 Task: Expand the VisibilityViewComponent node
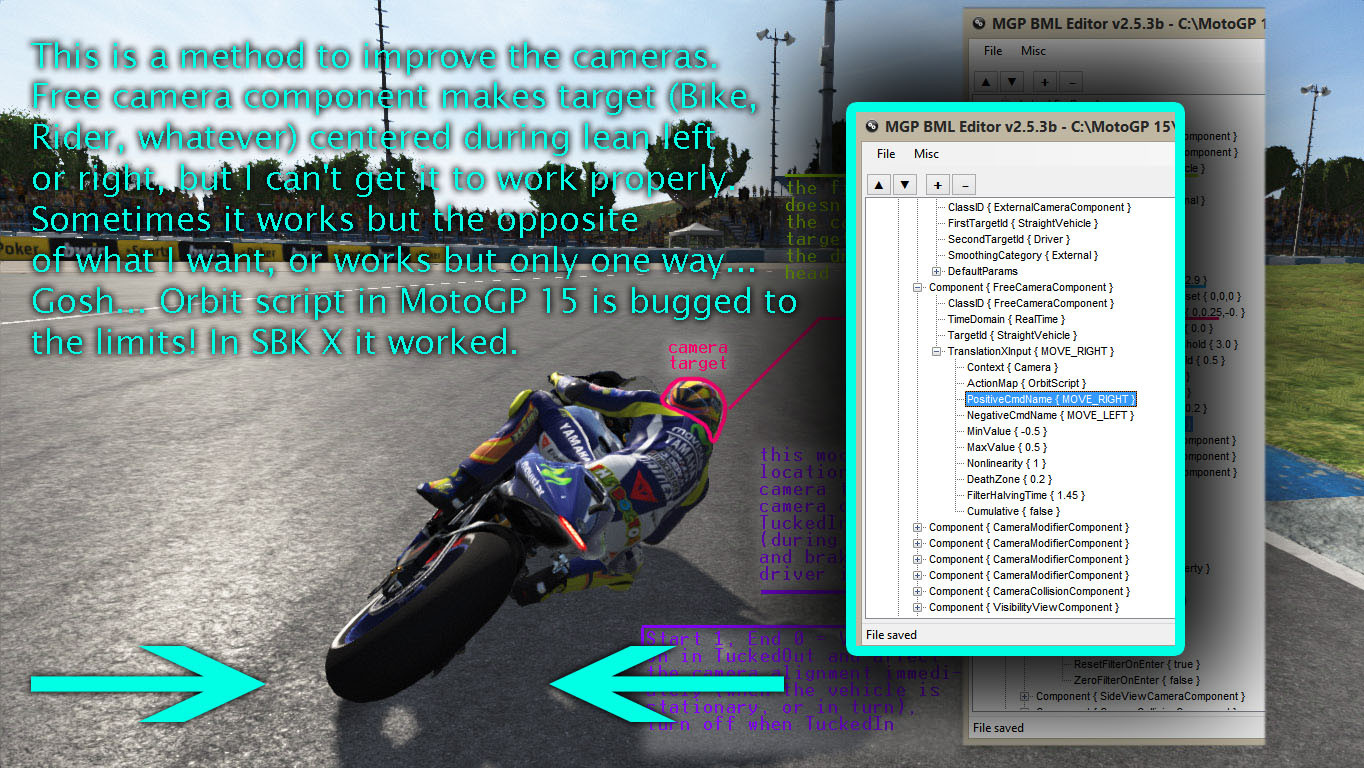tap(917, 607)
